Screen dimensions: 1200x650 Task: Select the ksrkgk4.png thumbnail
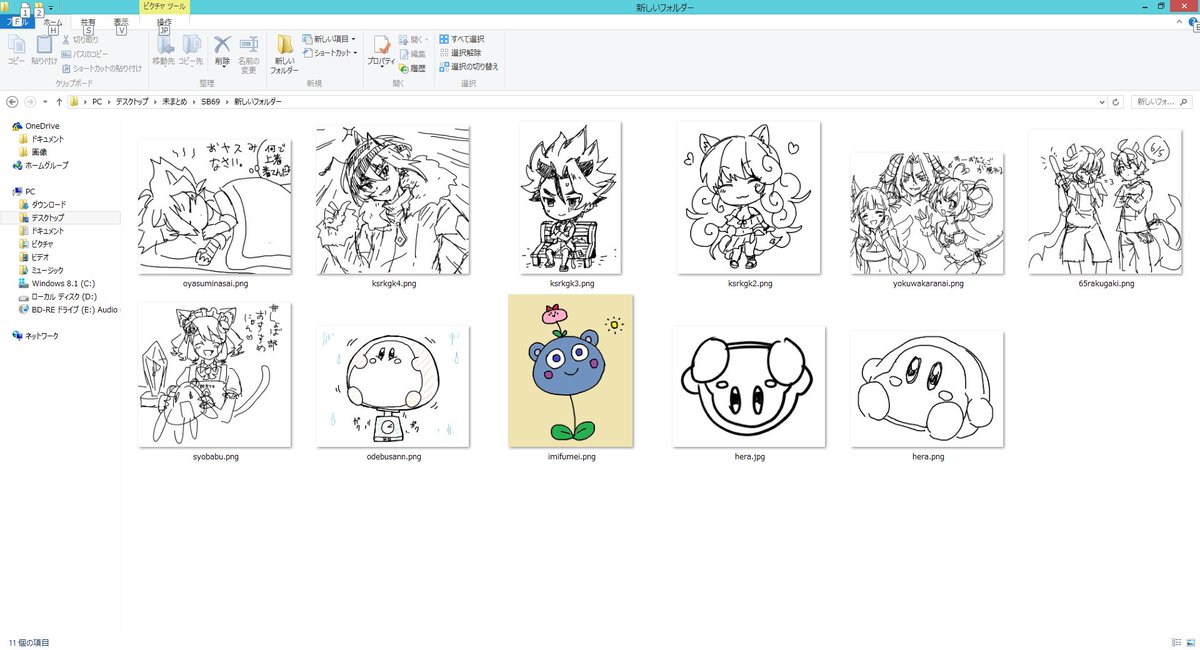pyautogui.click(x=392, y=200)
